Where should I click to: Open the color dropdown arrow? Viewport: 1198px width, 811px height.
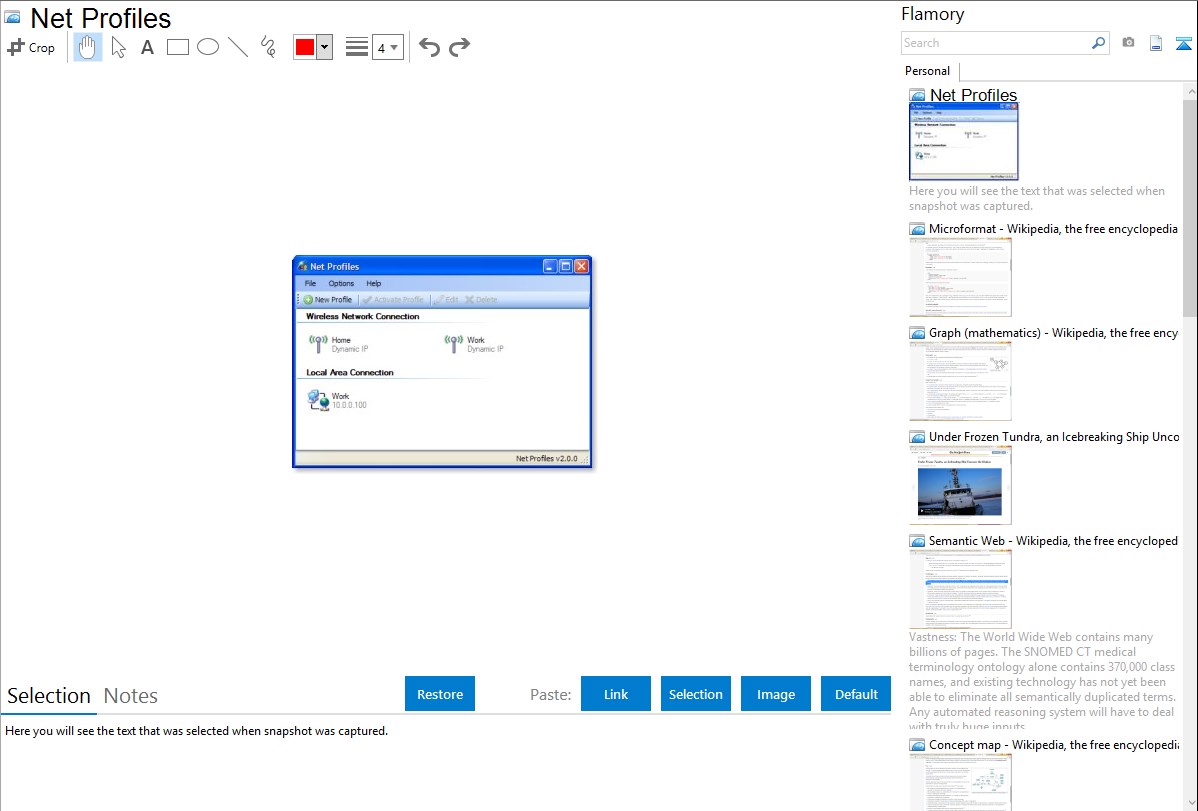coord(325,47)
